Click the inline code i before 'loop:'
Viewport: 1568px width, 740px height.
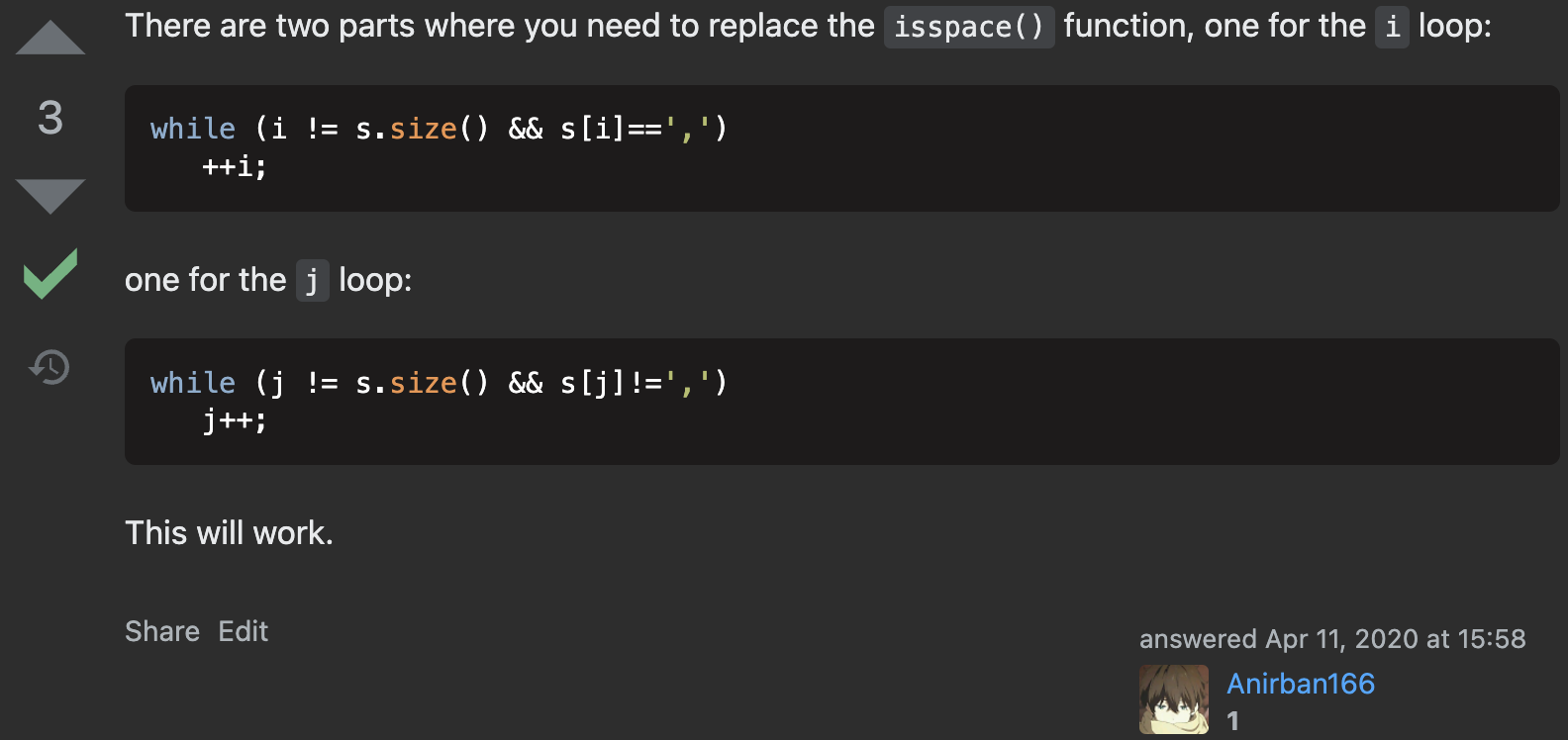coord(1392,27)
